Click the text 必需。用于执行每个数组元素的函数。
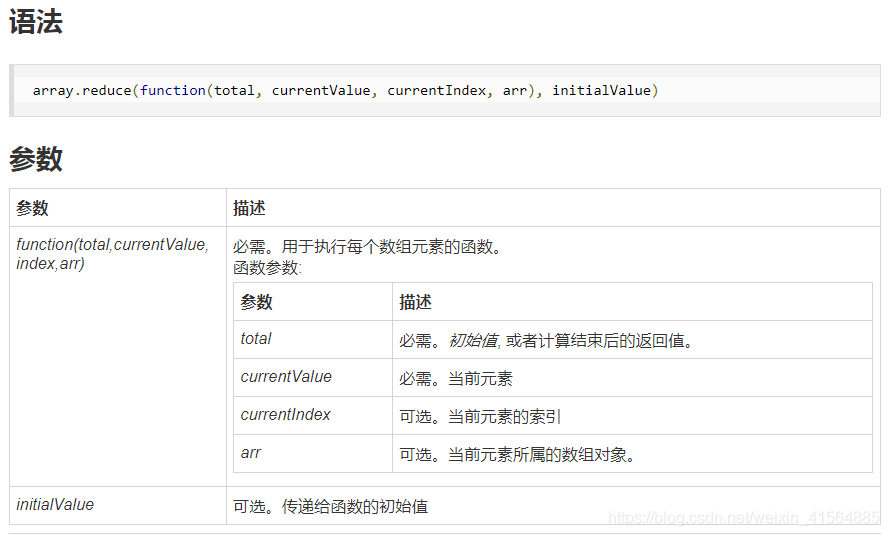The width and height of the screenshot is (889, 536). 368,247
